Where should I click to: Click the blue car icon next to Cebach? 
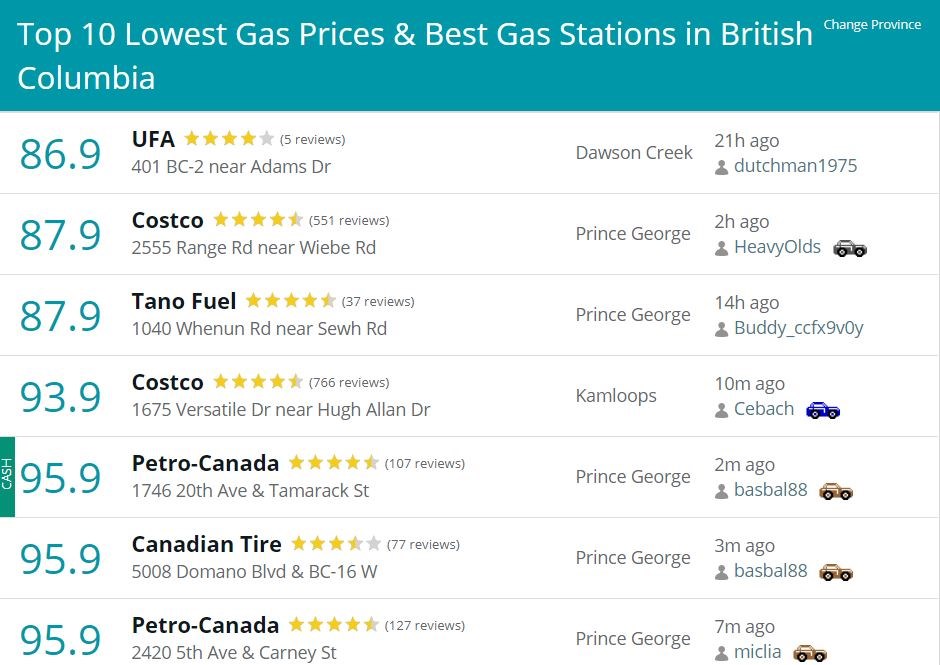823,410
